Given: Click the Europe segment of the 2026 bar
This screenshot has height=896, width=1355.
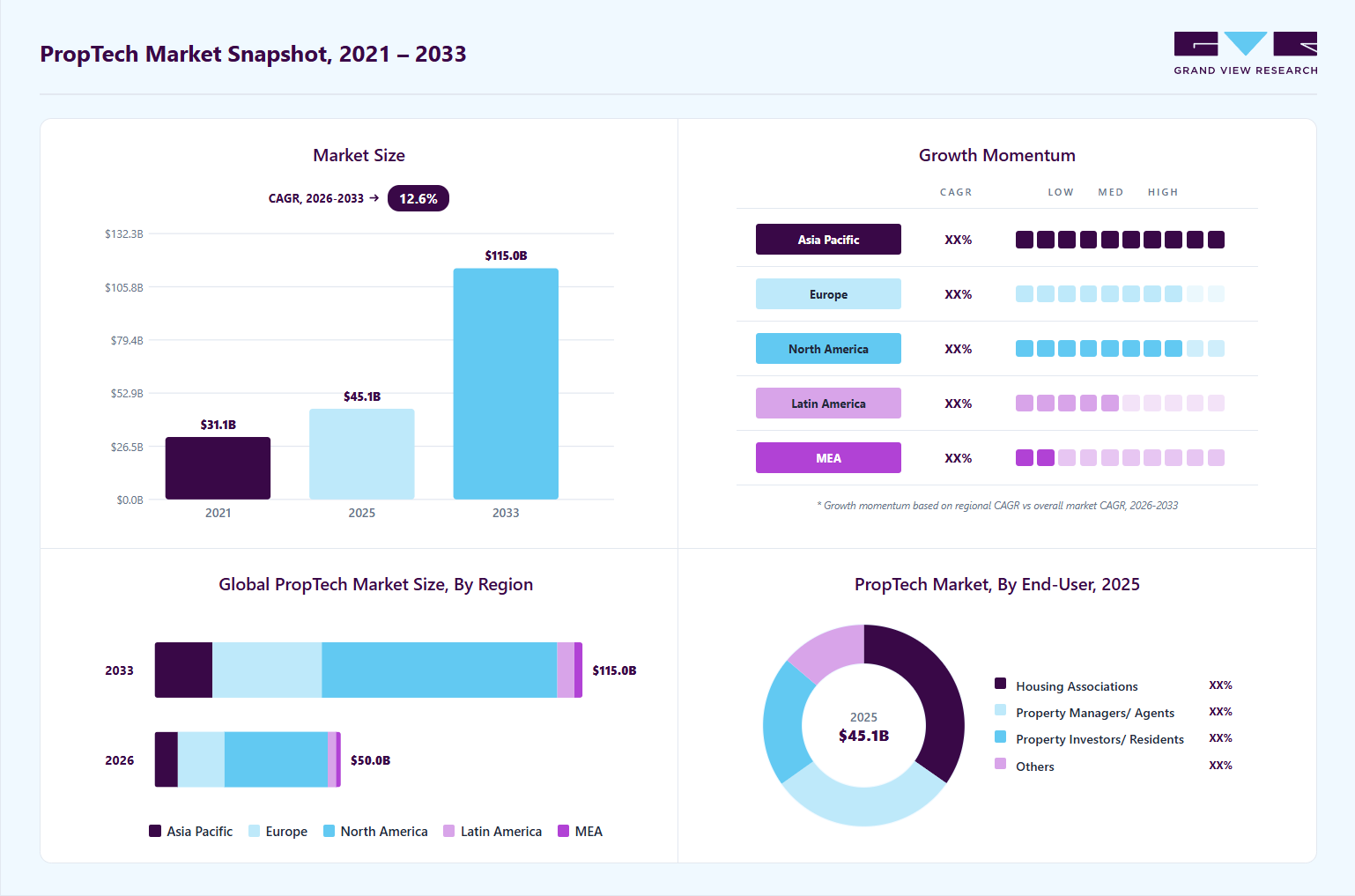Looking at the screenshot, I should point(201,759).
